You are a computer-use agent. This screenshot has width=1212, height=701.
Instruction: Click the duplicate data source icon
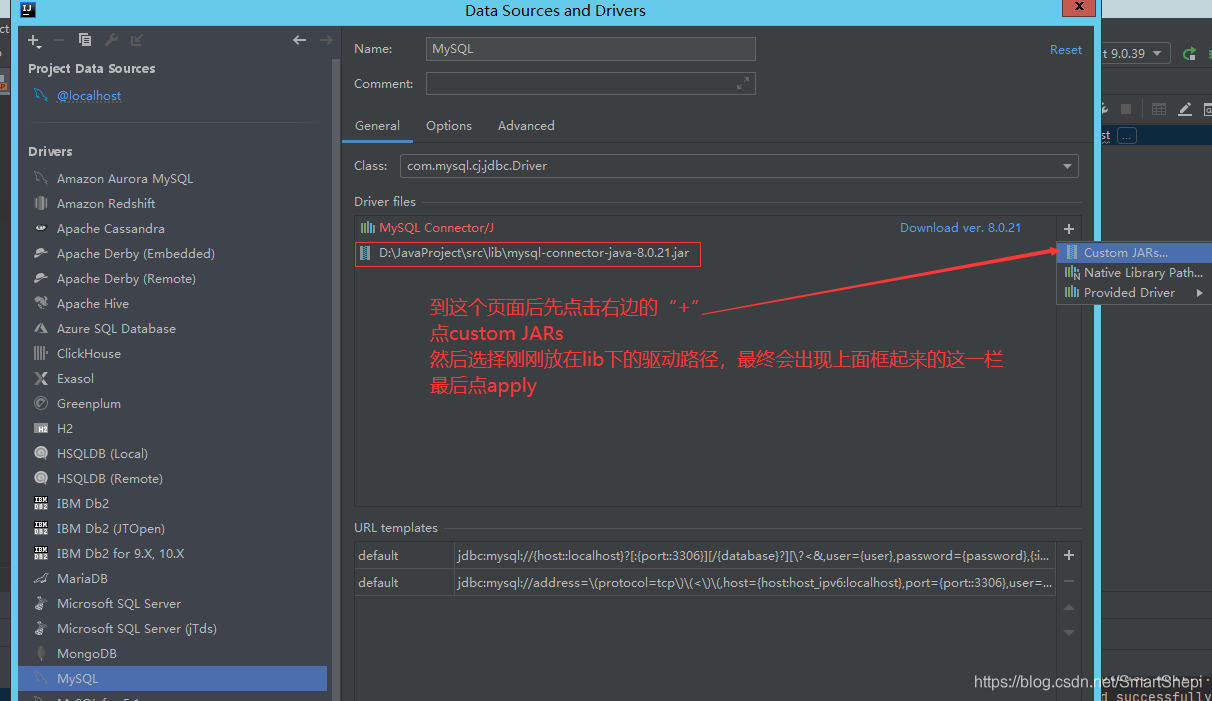[x=85, y=40]
